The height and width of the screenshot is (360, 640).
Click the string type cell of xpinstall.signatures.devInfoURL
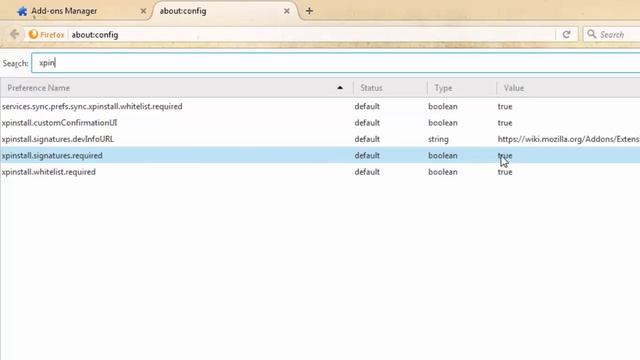tap(438, 139)
